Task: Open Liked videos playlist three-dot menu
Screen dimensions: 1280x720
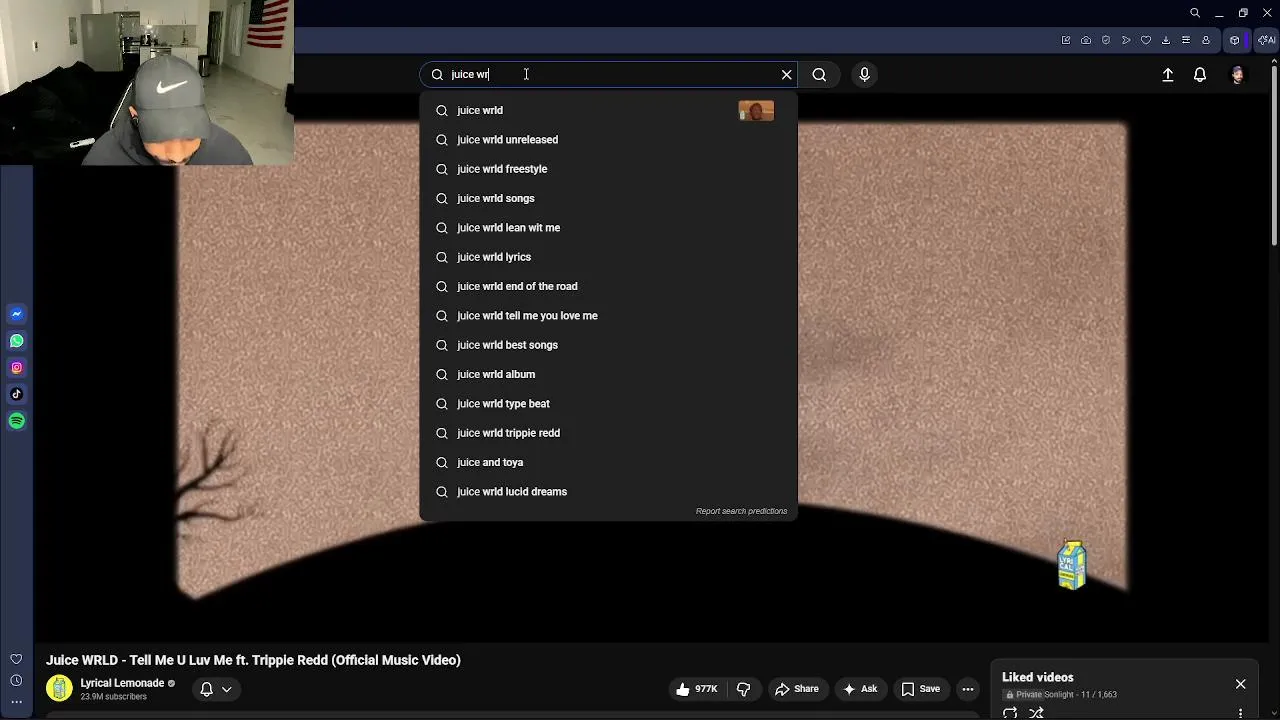Action: point(1241,713)
